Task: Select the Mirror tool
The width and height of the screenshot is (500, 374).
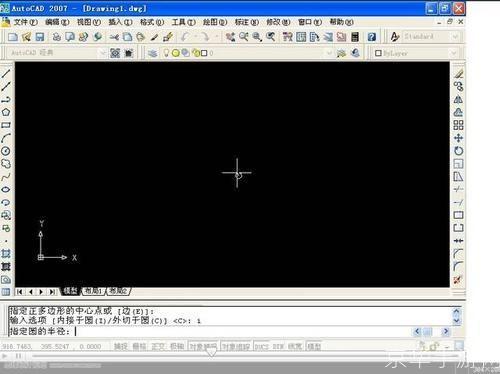Action: (x=459, y=99)
